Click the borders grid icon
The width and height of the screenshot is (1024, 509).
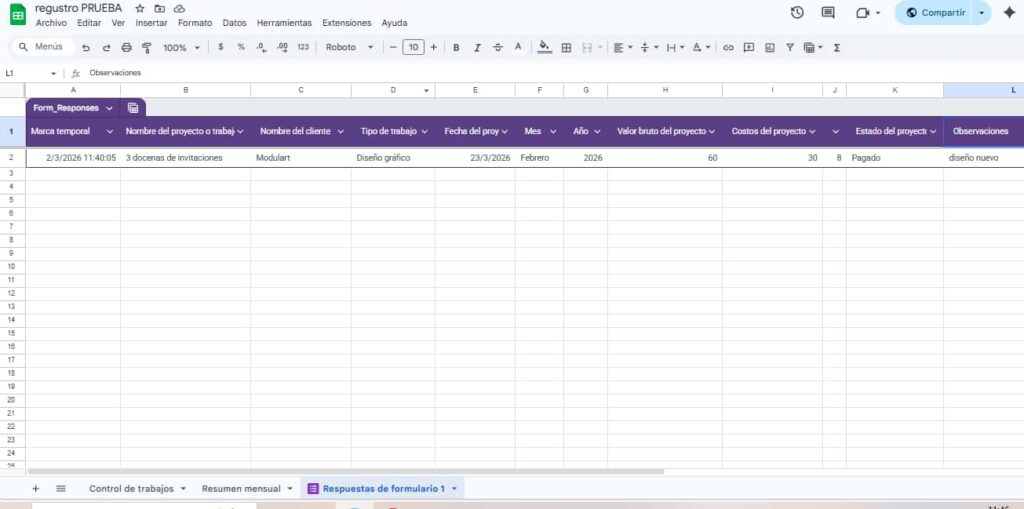pos(566,47)
